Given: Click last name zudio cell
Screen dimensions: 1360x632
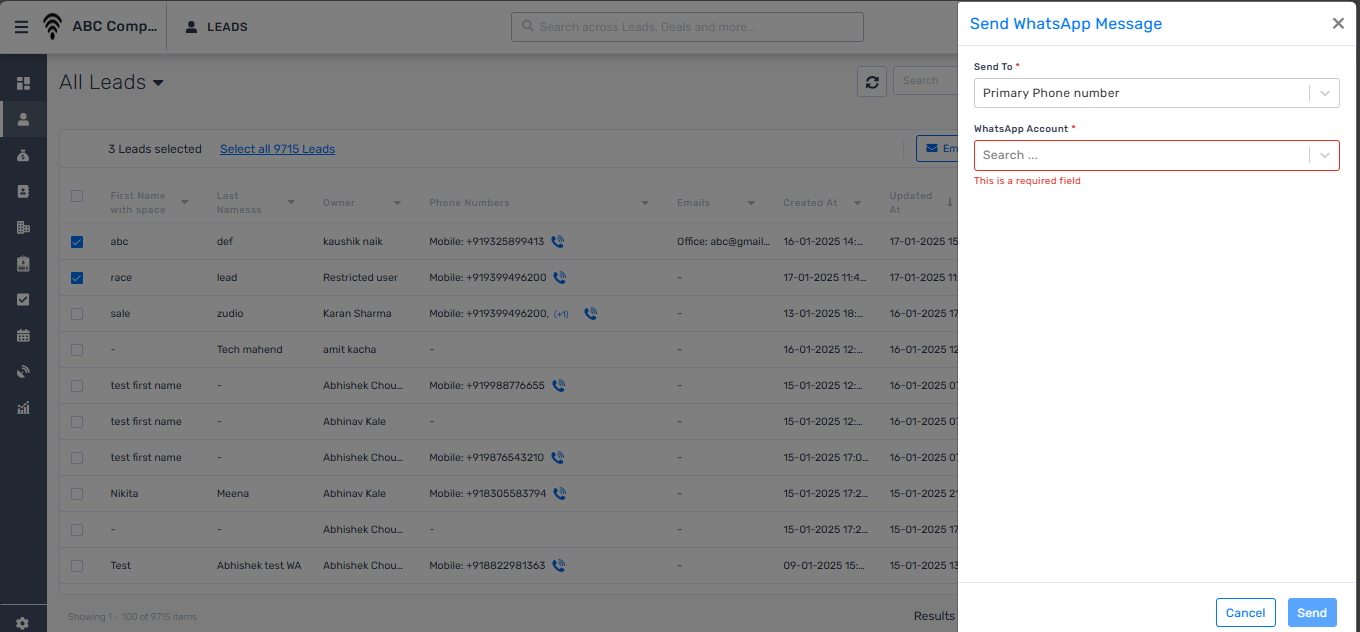Looking at the screenshot, I should 231,314.
